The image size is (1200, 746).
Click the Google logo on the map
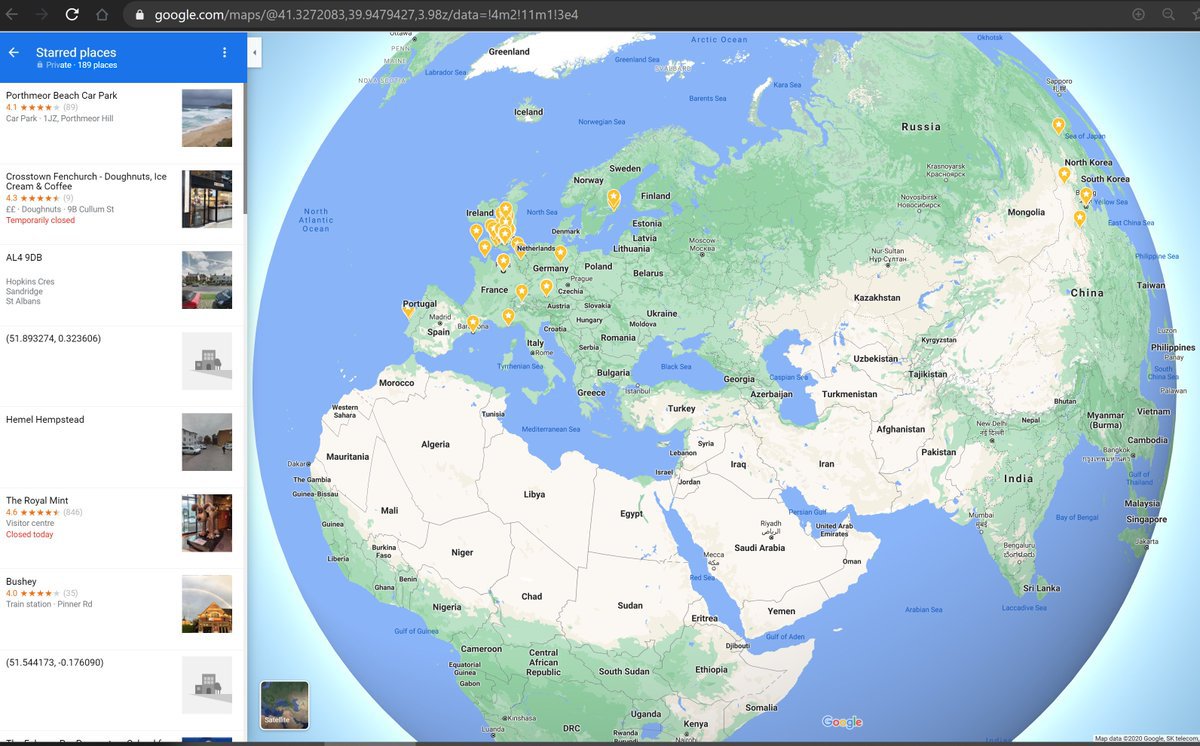click(x=842, y=722)
